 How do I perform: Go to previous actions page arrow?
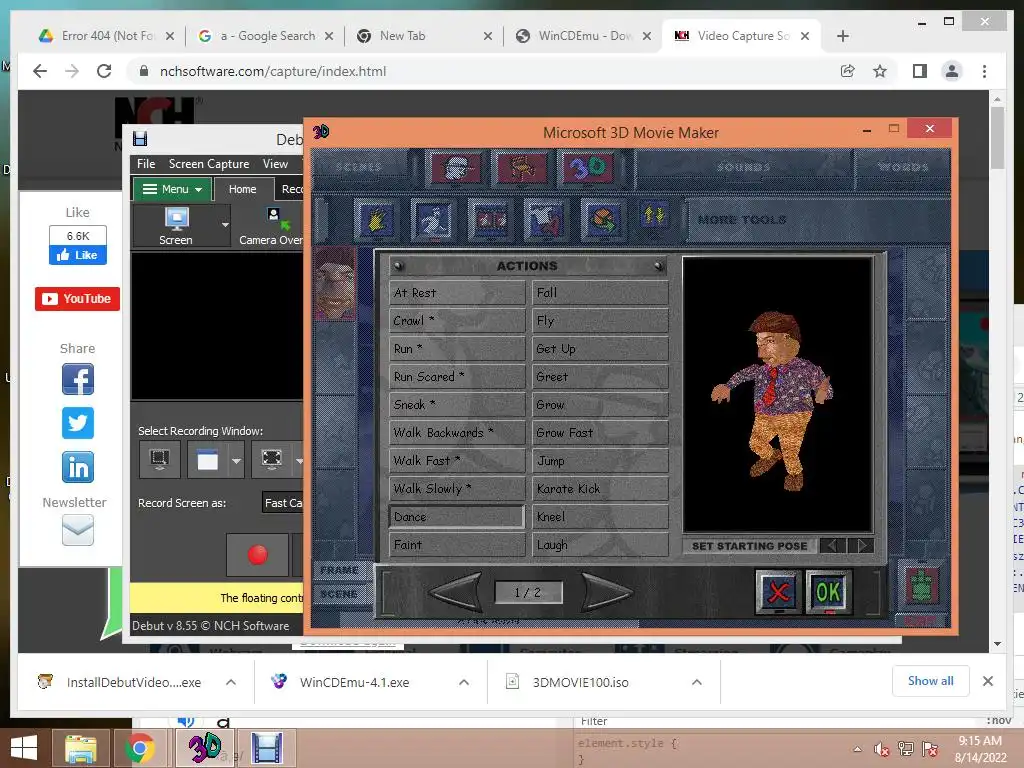[456, 592]
